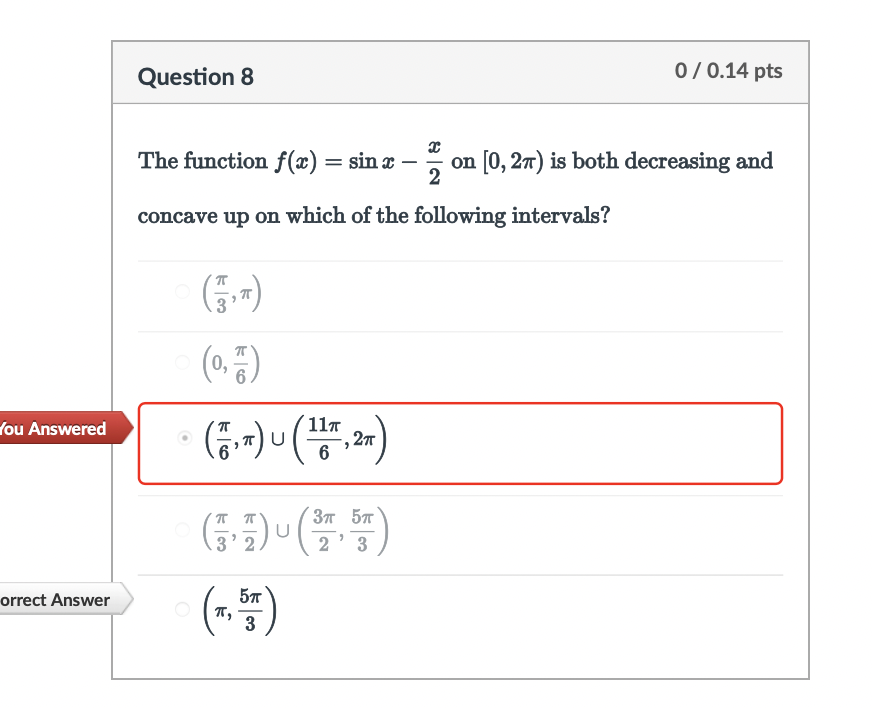Click the union symbol in the selected answer
The height and width of the screenshot is (708, 872).
click(x=277, y=437)
